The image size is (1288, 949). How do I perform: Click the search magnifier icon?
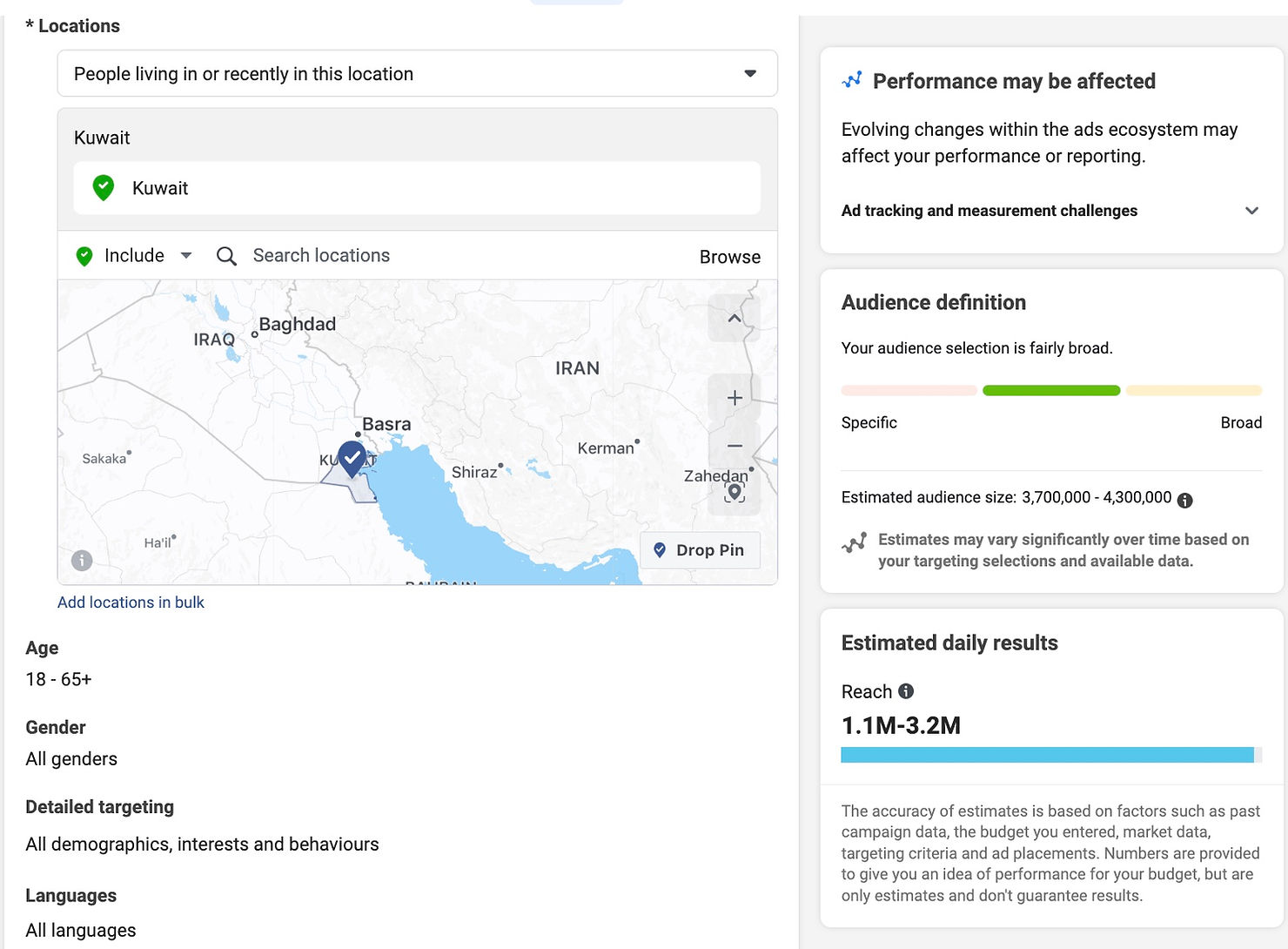pyautogui.click(x=226, y=256)
